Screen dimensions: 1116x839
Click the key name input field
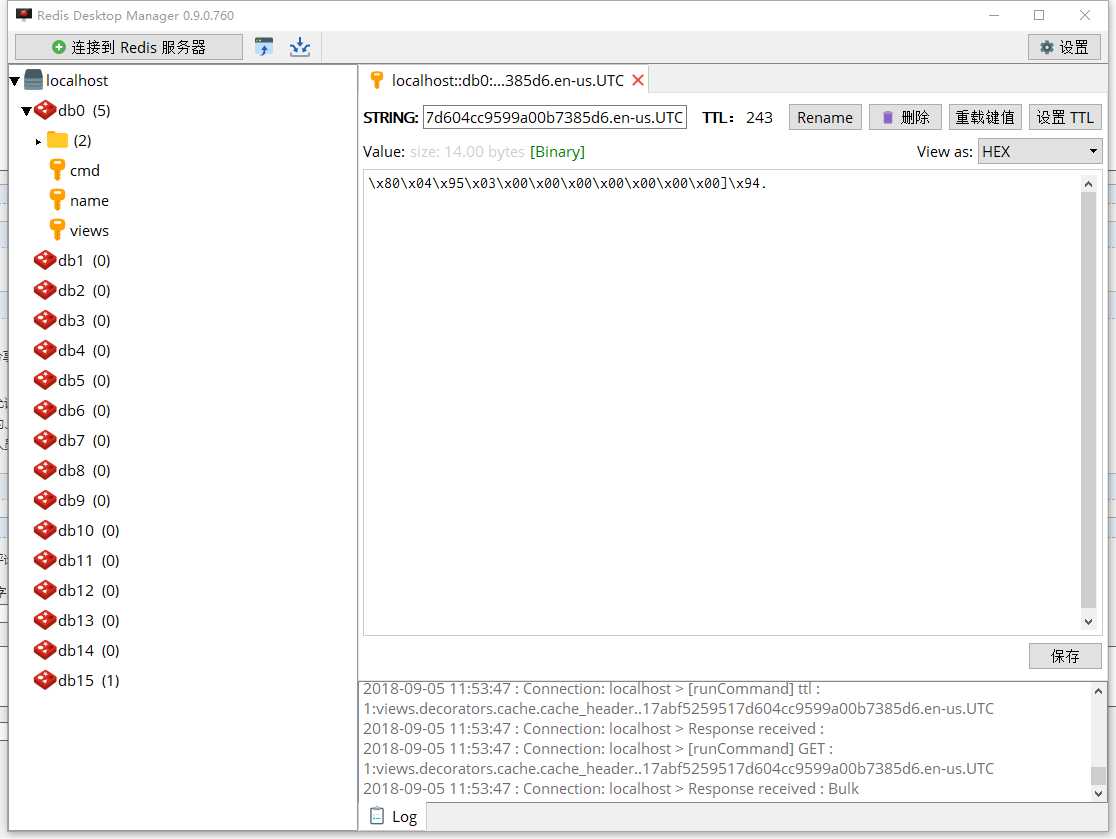click(554, 117)
